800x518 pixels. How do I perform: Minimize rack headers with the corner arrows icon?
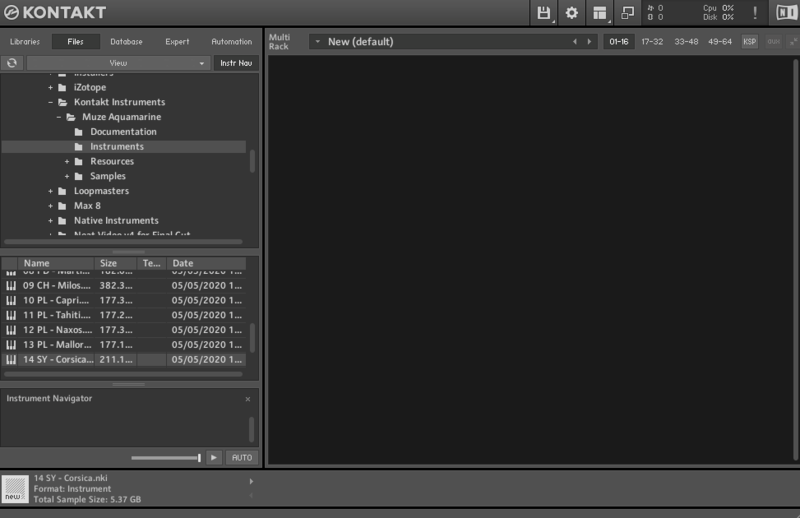pos(793,42)
